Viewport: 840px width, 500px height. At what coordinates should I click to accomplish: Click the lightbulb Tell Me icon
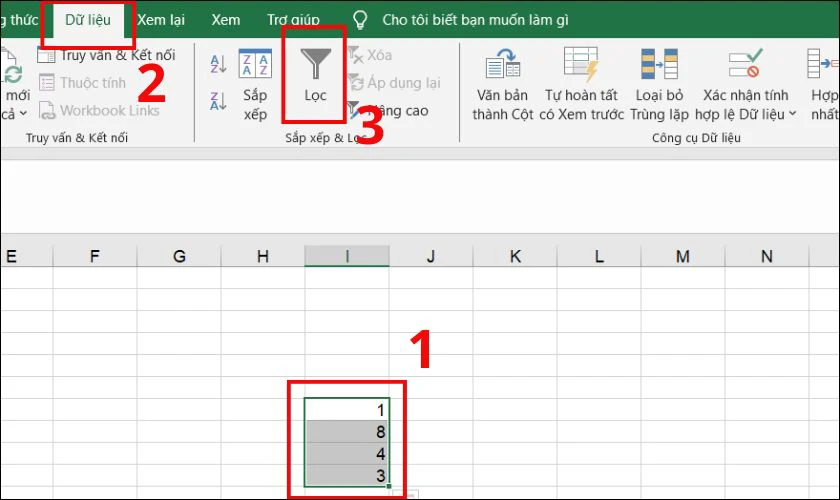[x=360, y=20]
